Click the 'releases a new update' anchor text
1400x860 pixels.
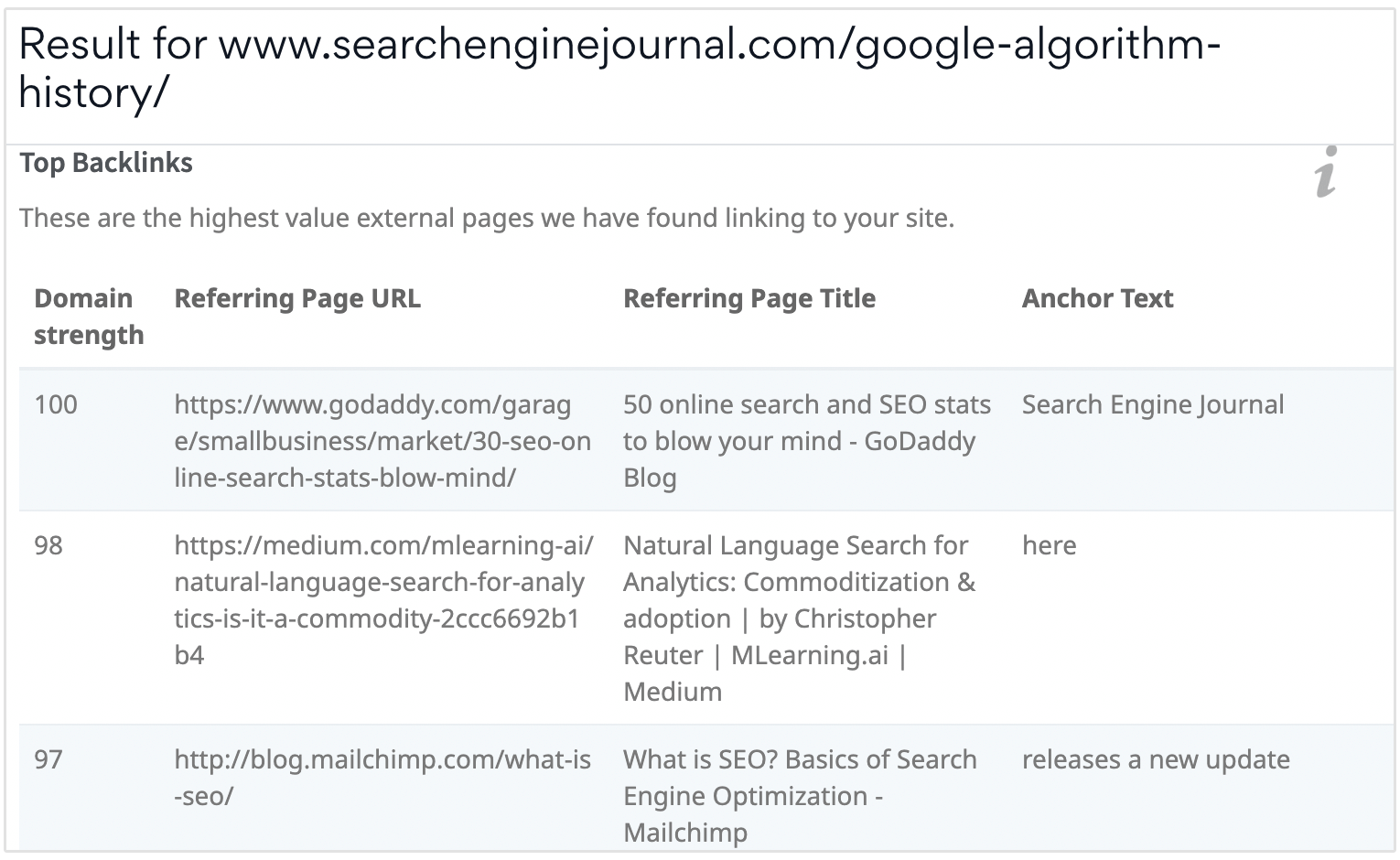point(1156,759)
